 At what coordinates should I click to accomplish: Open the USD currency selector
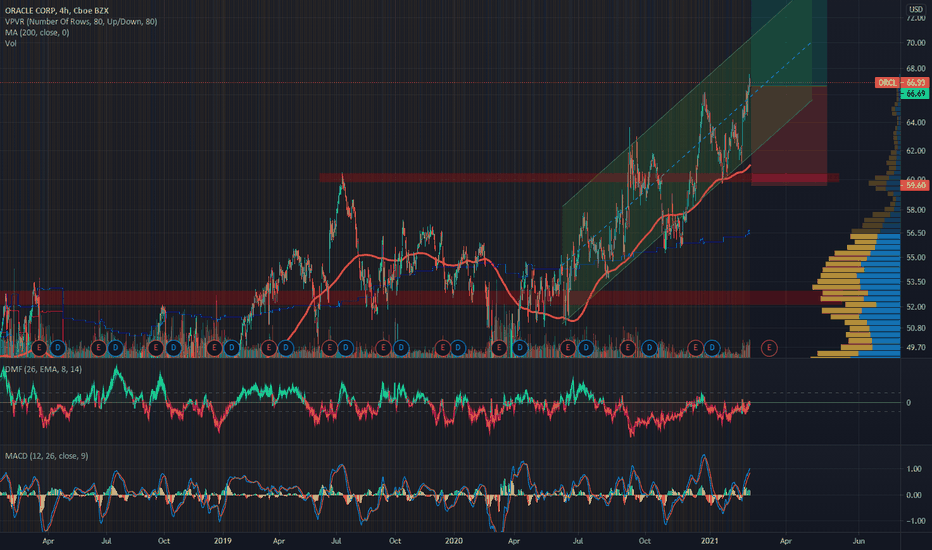pyautogui.click(x=916, y=10)
